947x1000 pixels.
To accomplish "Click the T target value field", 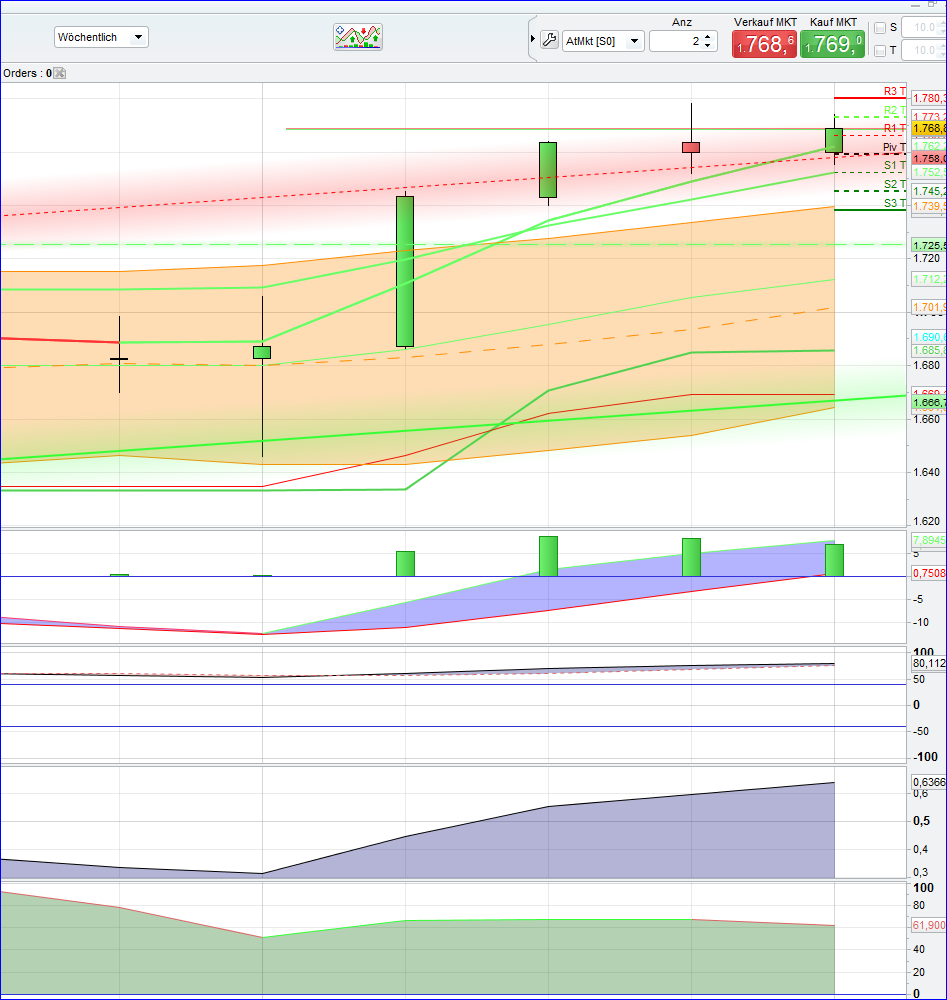I will pos(923,50).
